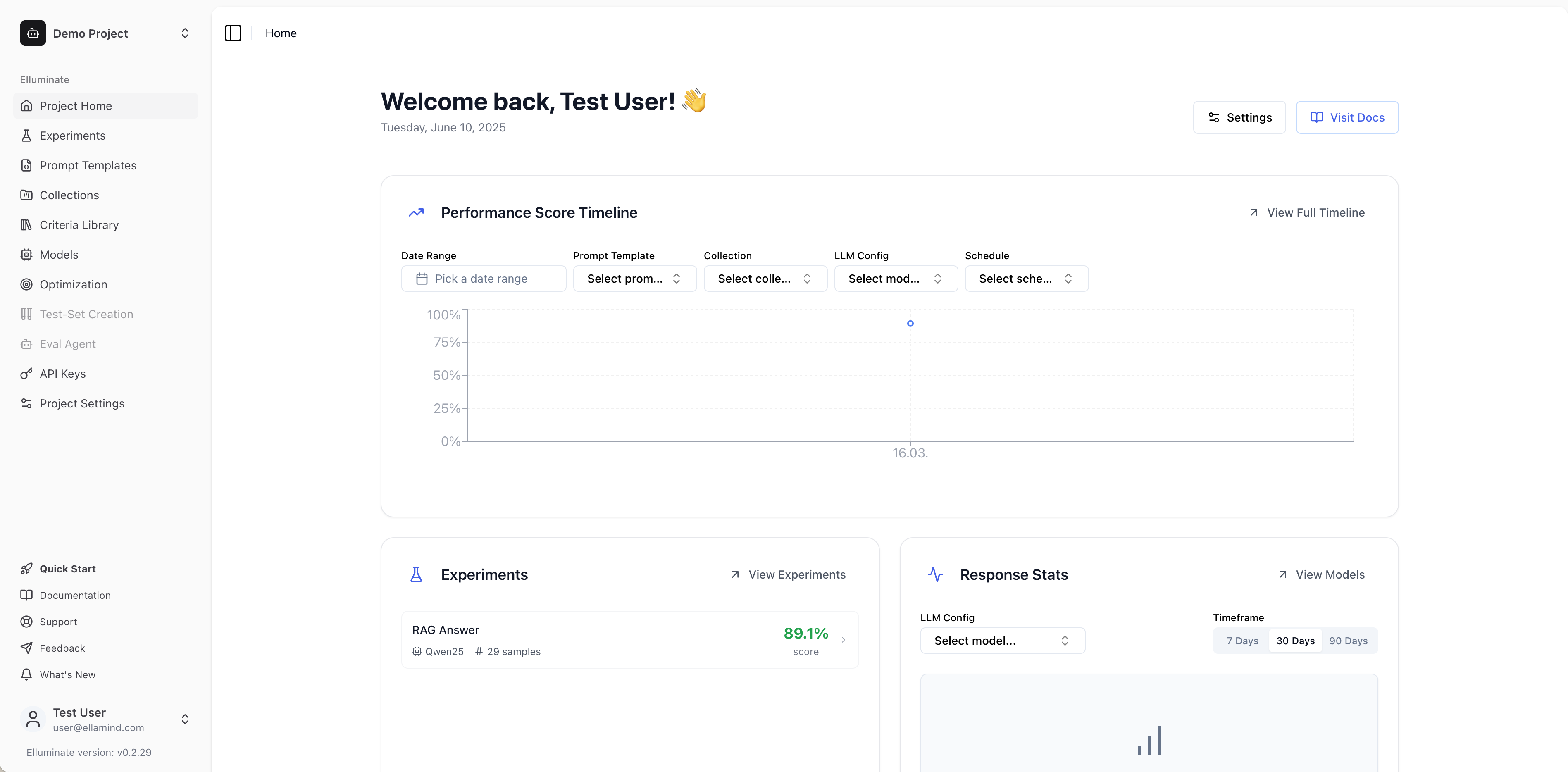Open the API Keys page
This screenshot has height=772, width=1568.
(105, 374)
